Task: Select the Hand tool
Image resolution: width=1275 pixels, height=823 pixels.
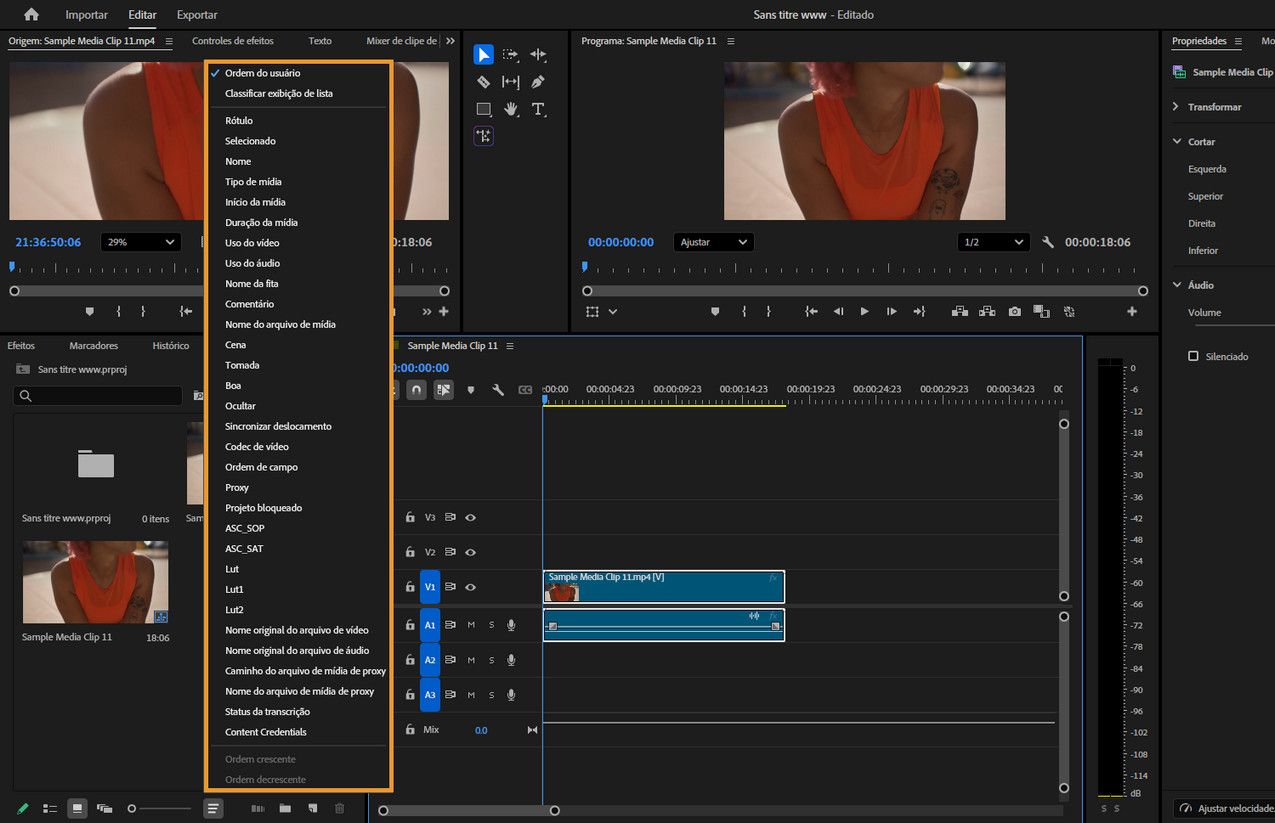Action: pos(511,109)
